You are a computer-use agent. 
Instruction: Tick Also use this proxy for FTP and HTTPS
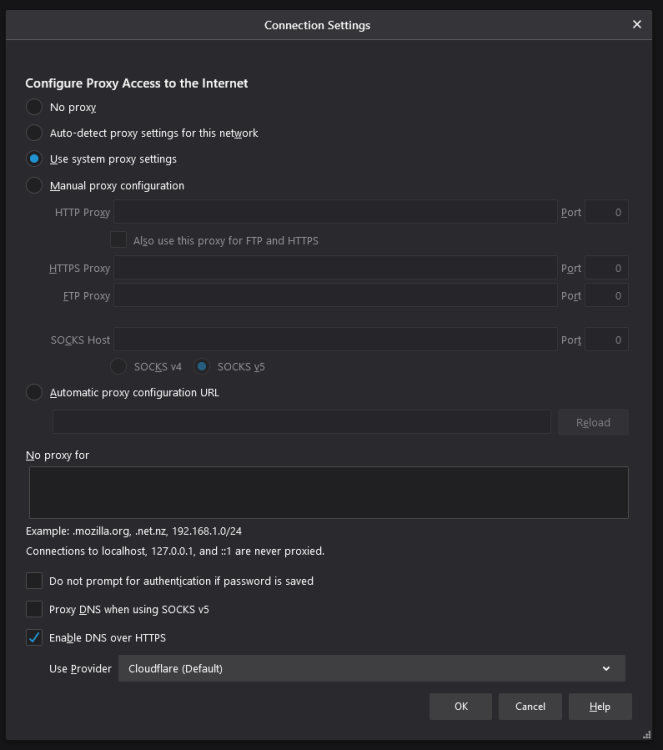click(x=118, y=240)
